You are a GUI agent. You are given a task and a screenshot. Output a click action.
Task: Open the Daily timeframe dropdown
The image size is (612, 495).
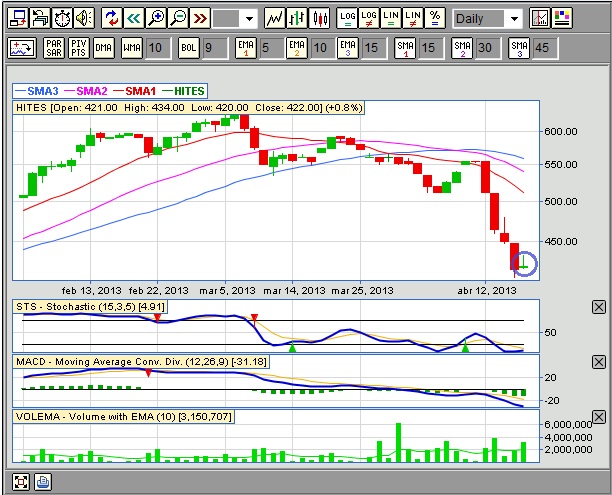[487, 18]
